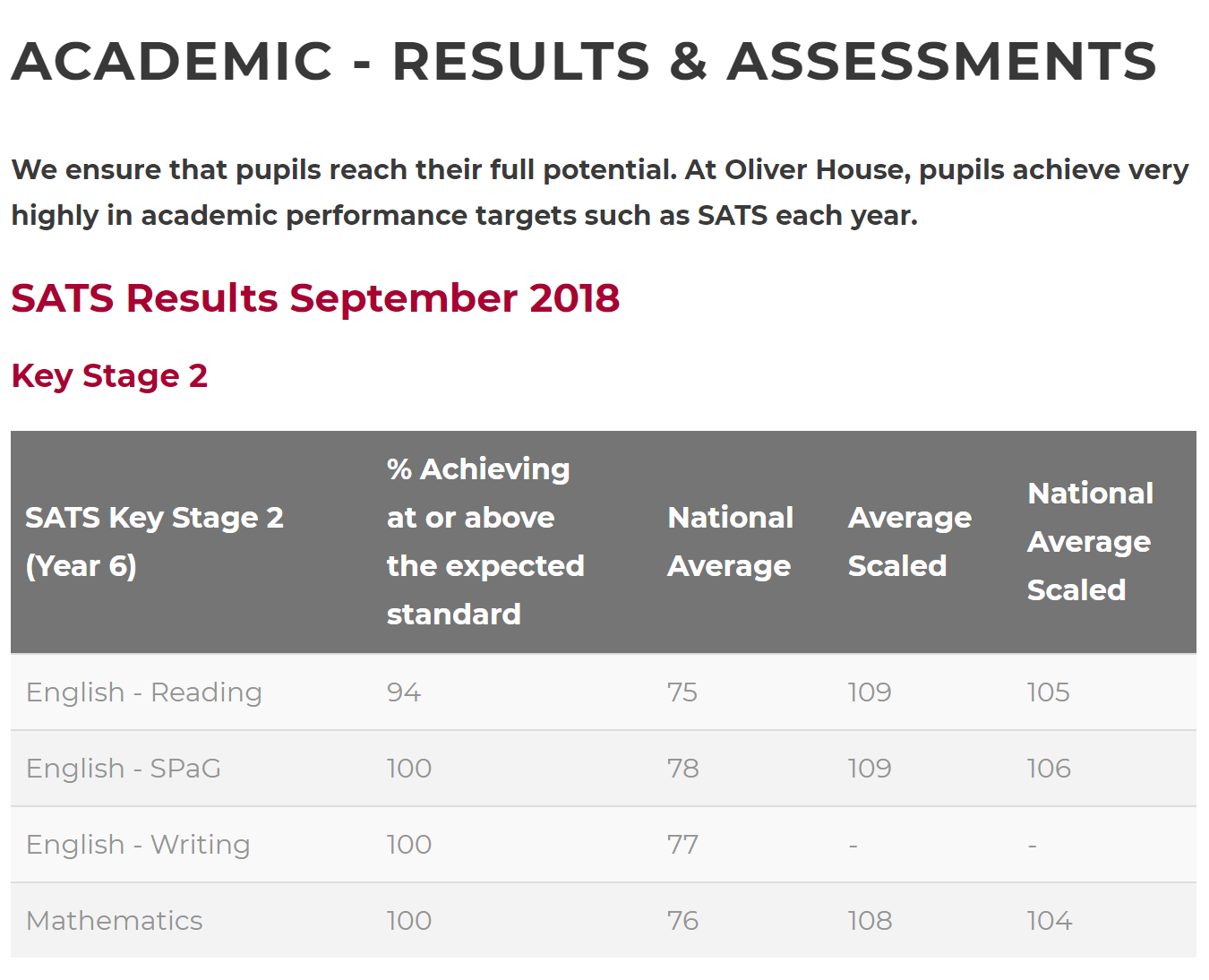Image resolution: width=1209 pixels, height=980 pixels.
Task: Click the introductory paragraph about Oliver House
Action: click(599, 193)
